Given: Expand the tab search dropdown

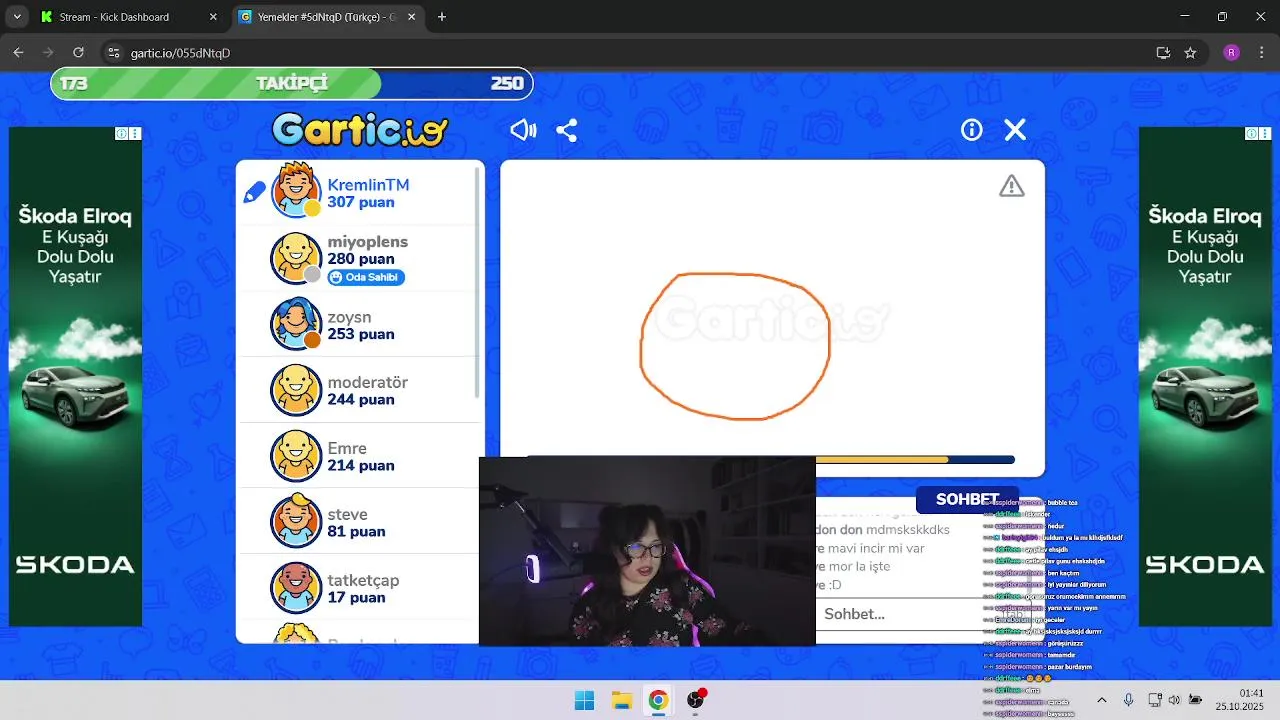Looking at the screenshot, I should point(16,17).
